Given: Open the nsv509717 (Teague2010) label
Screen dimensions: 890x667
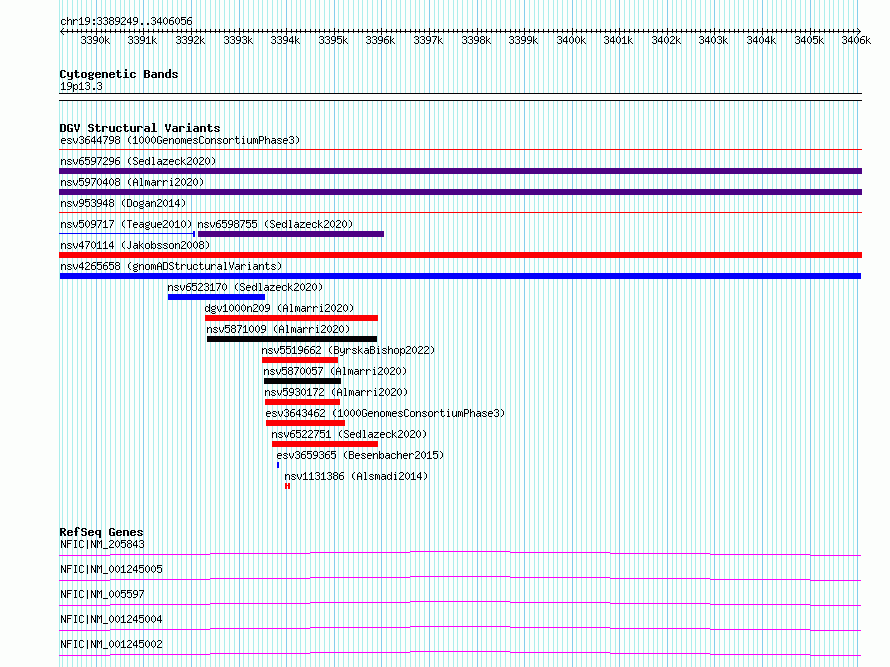Looking at the screenshot, I should [x=126, y=224].
